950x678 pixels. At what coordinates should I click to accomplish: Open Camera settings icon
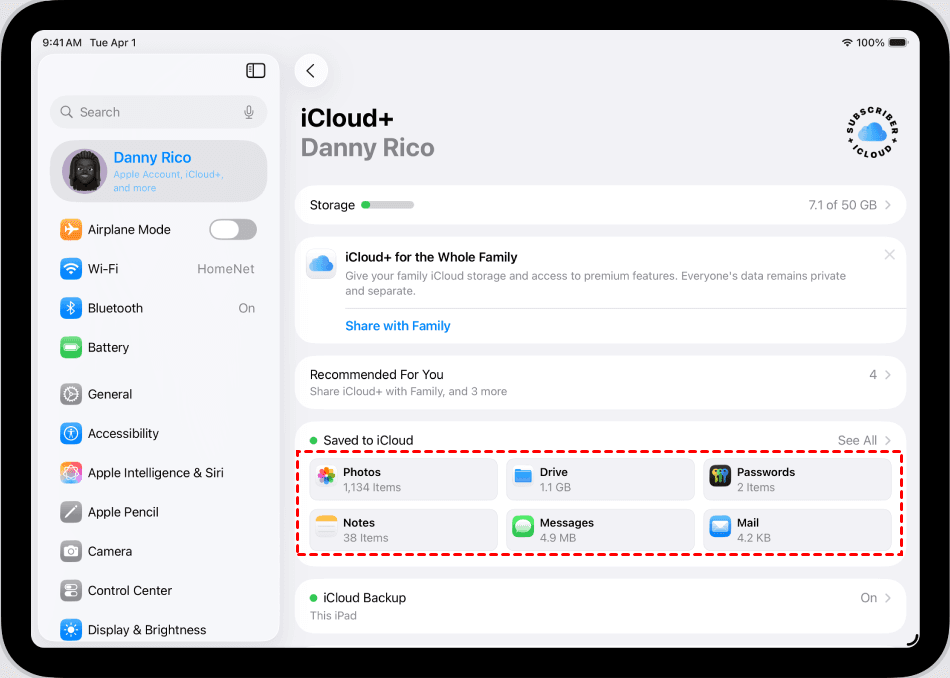(71, 551)
